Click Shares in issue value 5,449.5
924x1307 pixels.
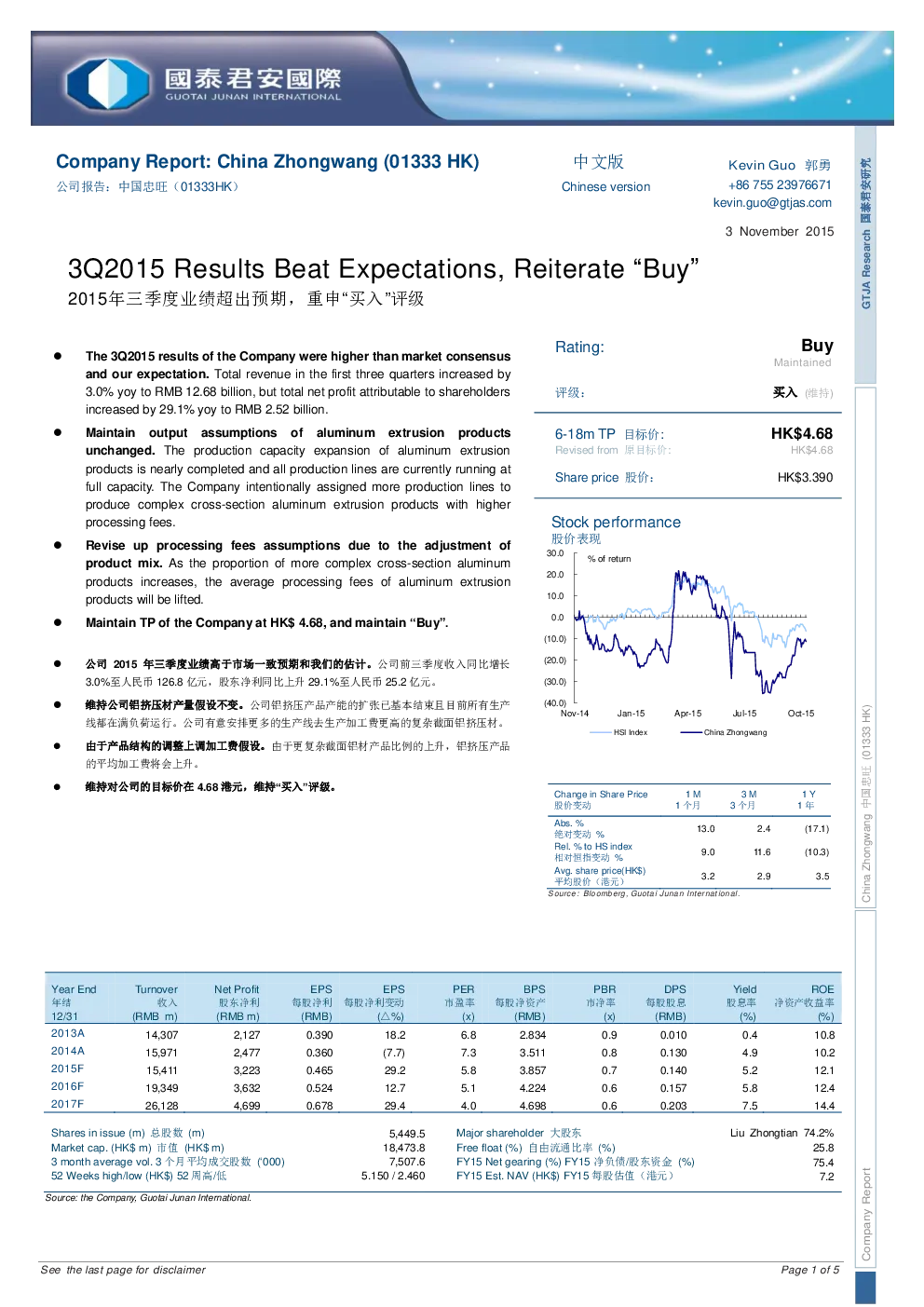pyautogui.click(x=407, y=1134)
